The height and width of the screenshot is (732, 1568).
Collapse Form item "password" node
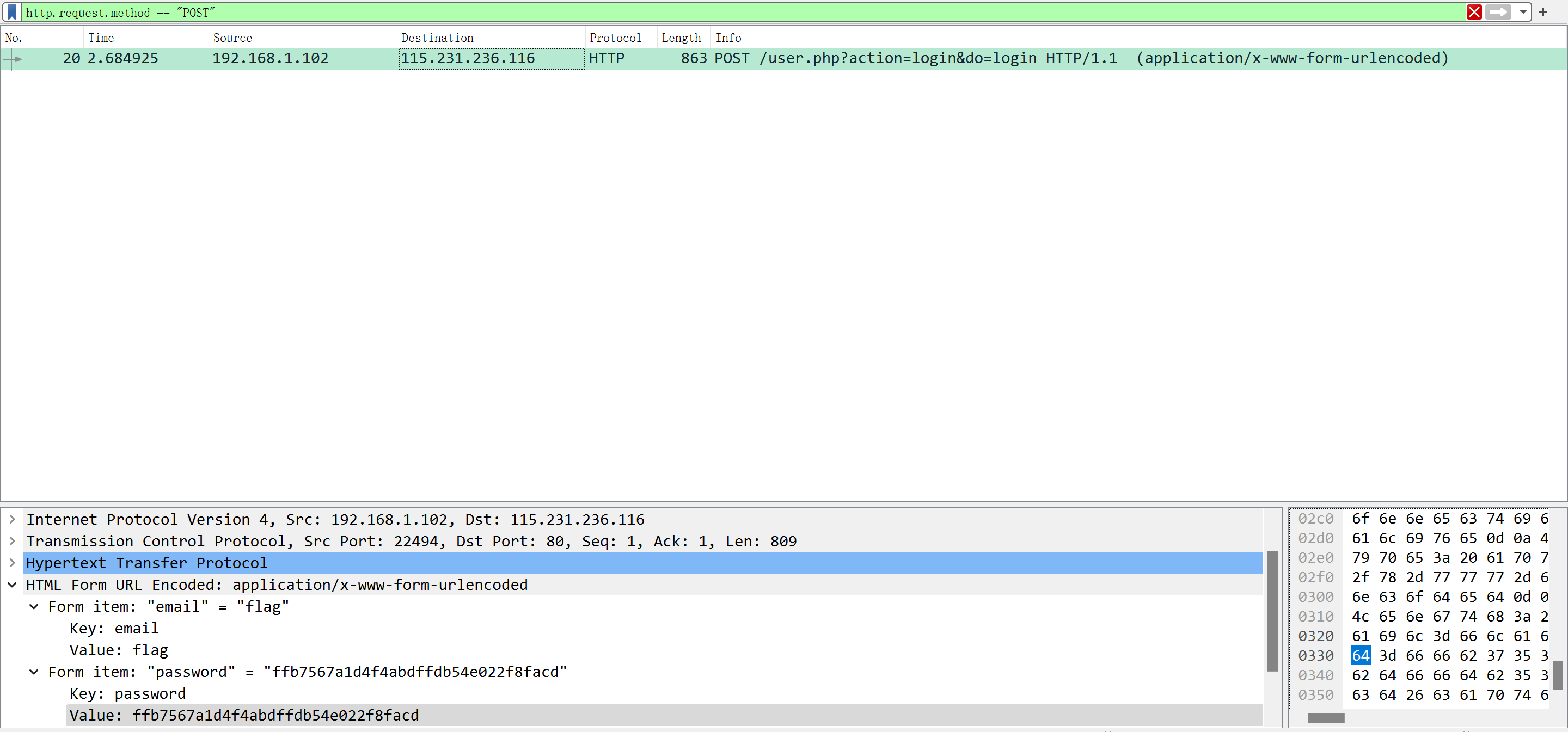[34, 672]
